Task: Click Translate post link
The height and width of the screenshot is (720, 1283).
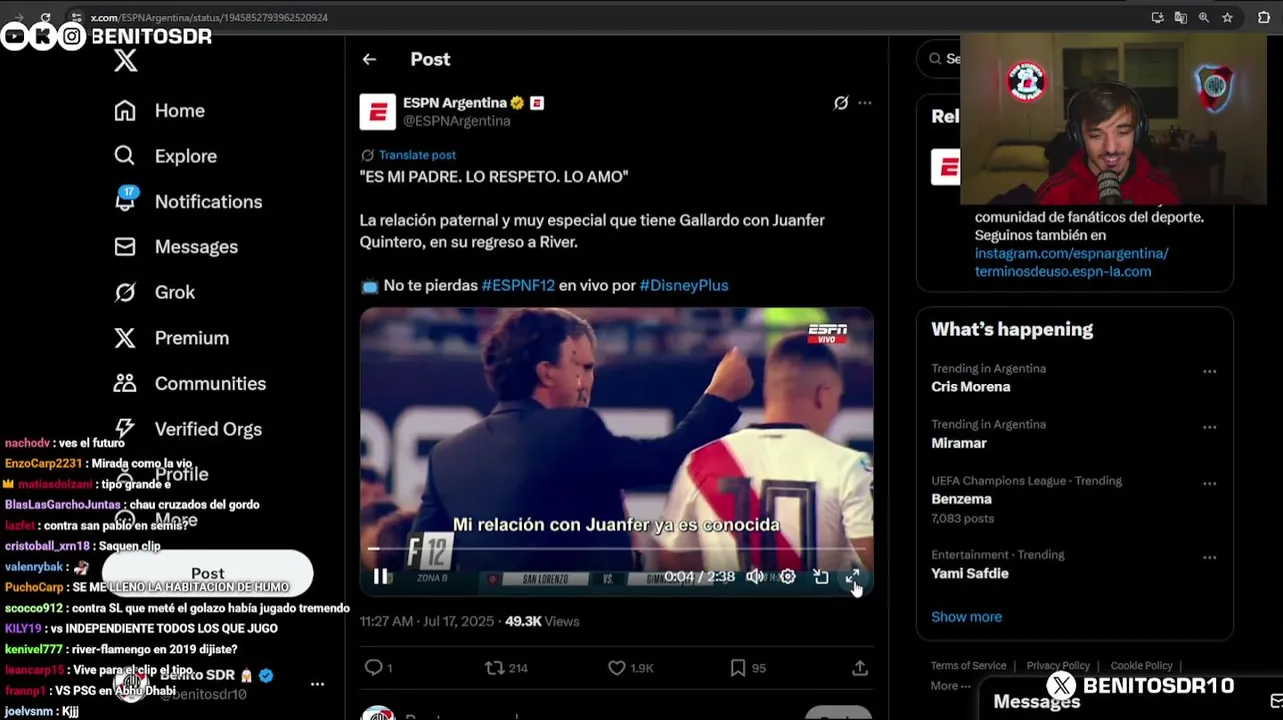Action: pyautogui.click(x=417, y=155)
